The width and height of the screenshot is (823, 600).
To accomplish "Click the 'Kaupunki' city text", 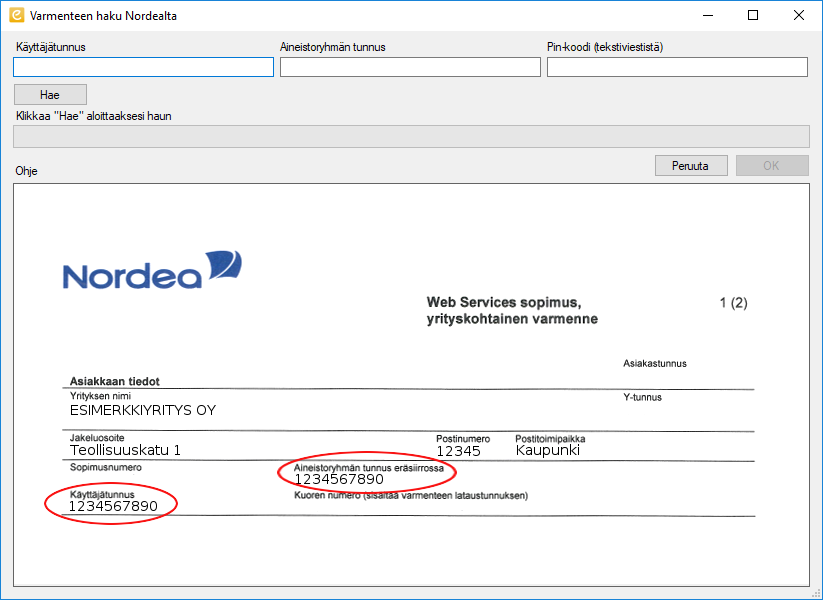I will [x=547, y=450].
